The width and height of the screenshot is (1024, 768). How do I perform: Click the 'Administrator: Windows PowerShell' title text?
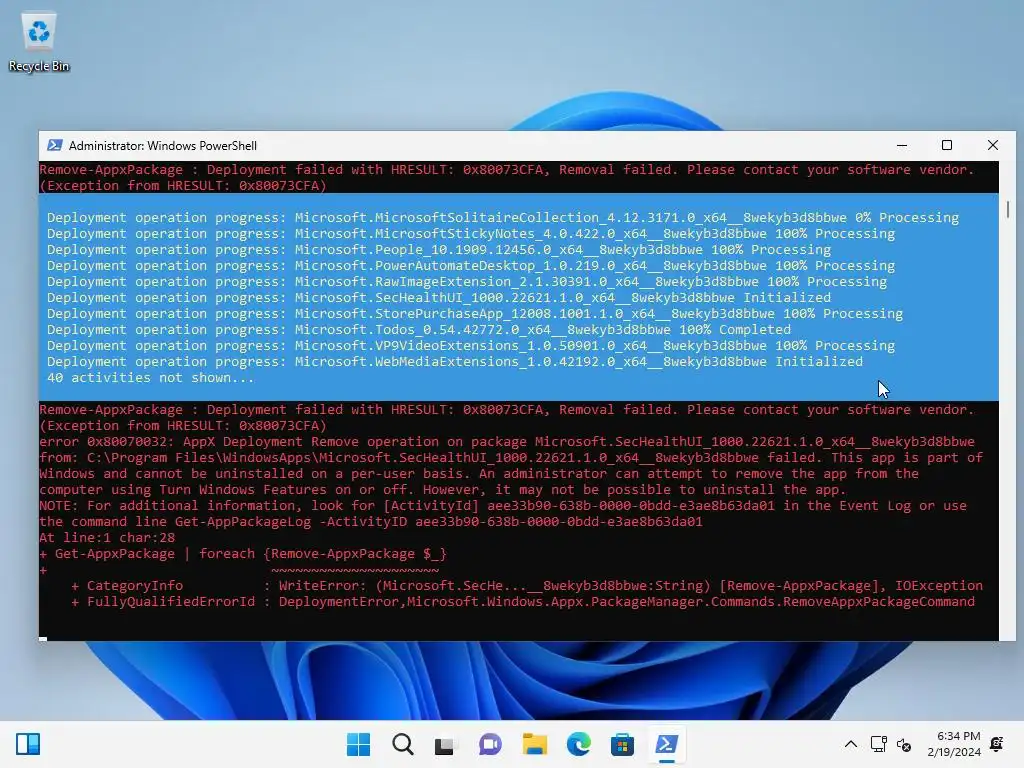click(x=163, y=146)
